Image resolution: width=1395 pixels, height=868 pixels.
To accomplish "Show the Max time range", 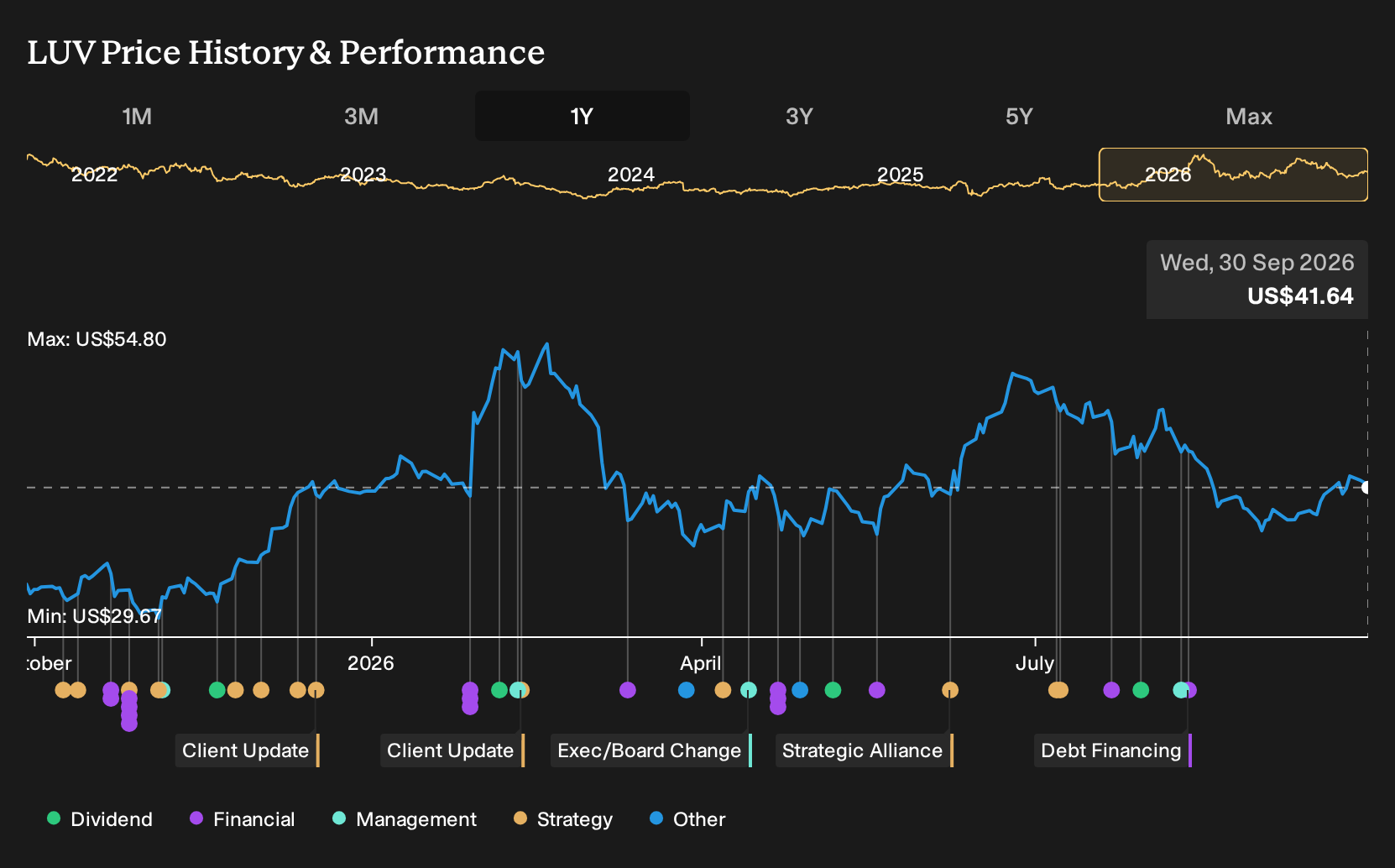I will point(1249,116).
